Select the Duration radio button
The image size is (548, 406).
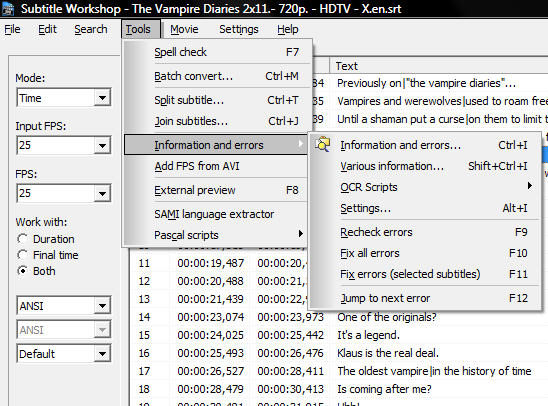[x=22, y=239]
